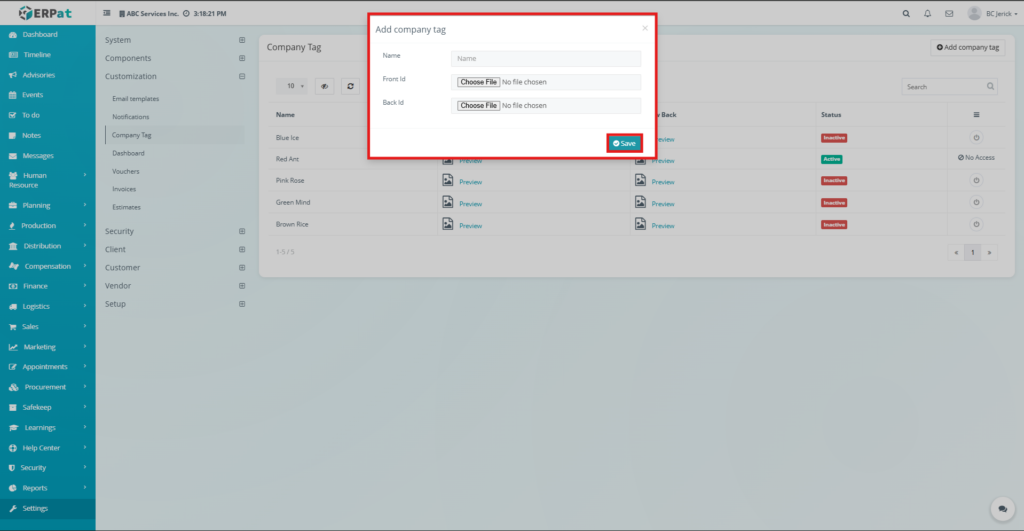The height and width of the screenshot is (531, 1024).
Task: Expand Compensation sidebar menu
Action: pyautogui.click(x=48, y=266)
